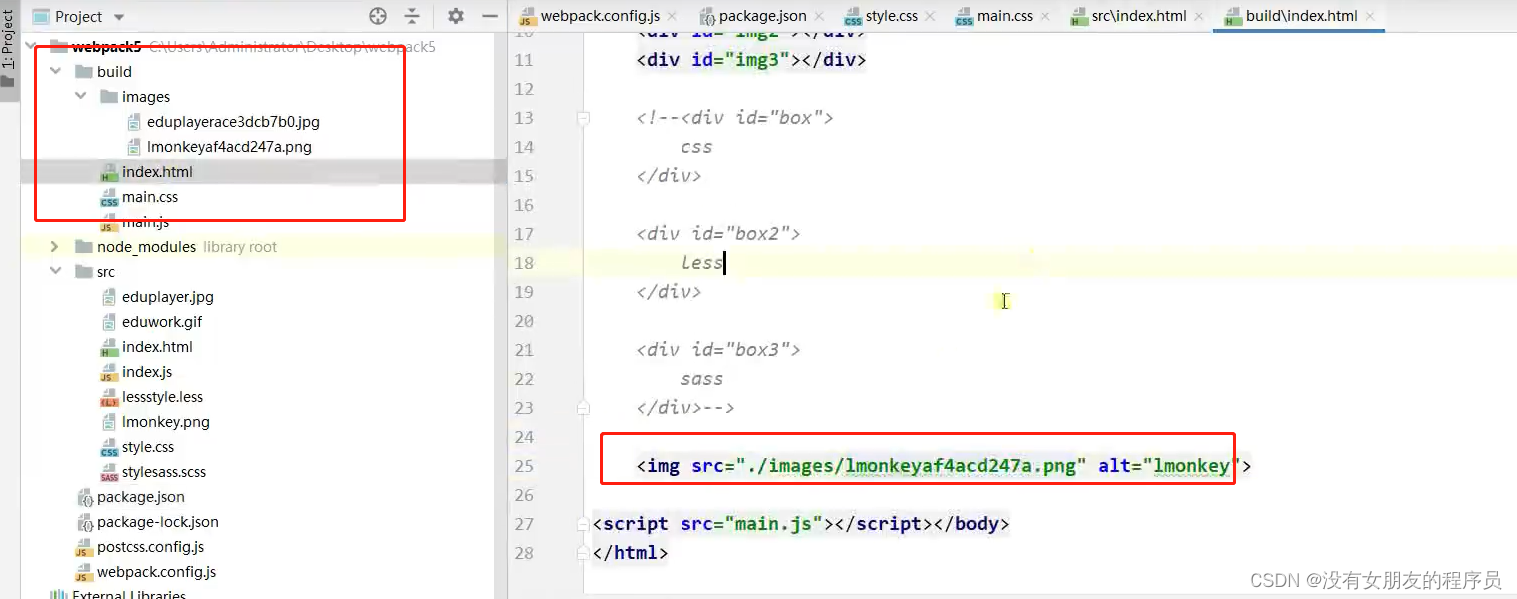This screenshot has width=1517, height=599.
Task: Click the 'div id="img3"' code line
Action: click(x=751, y=60)
